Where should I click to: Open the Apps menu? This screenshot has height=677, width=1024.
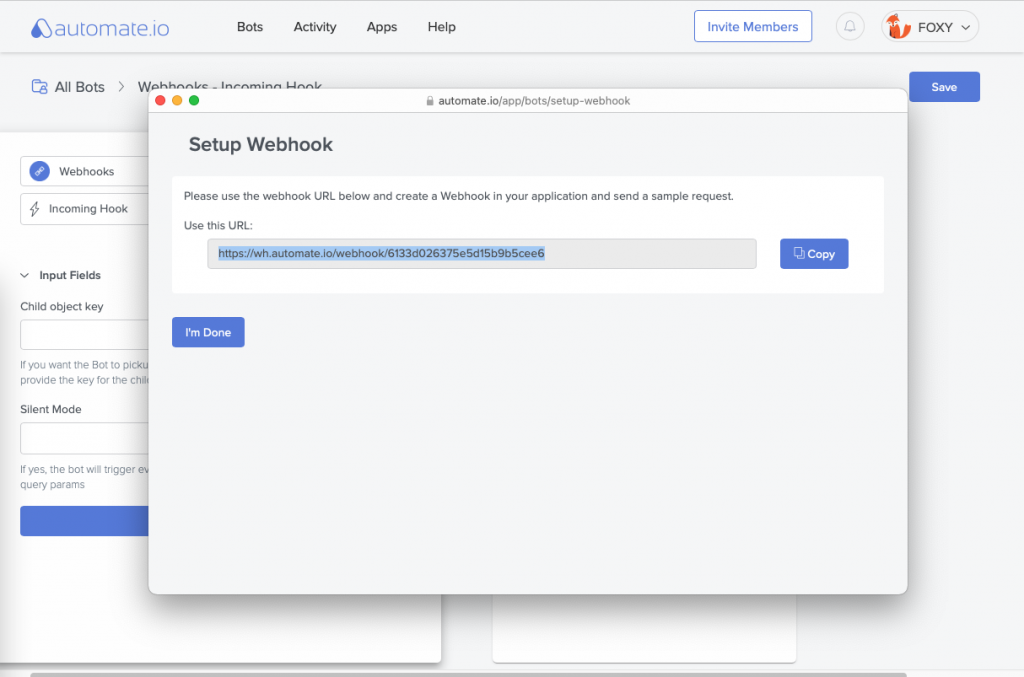[382, 27]
